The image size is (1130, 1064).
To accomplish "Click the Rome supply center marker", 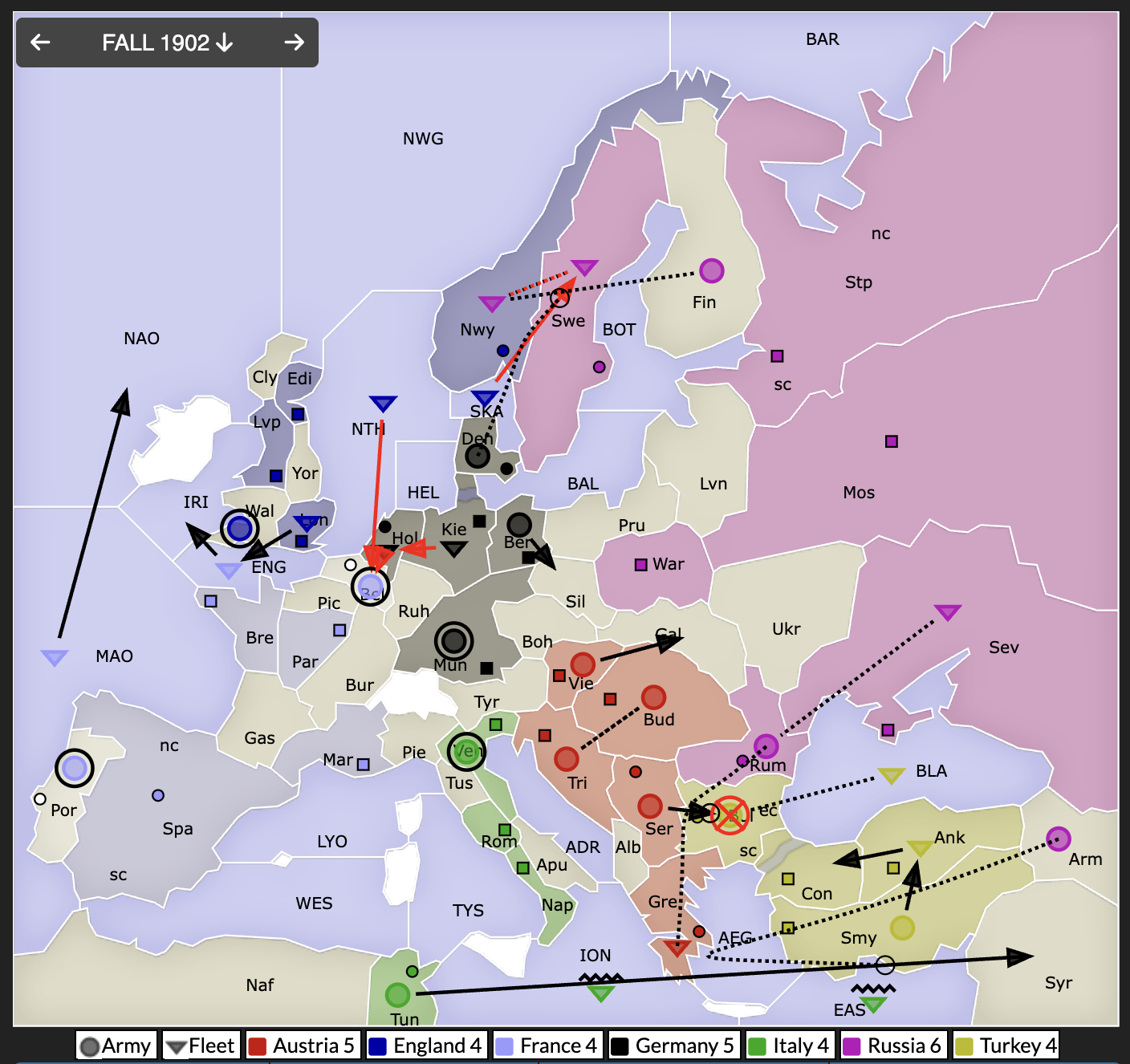I will click(505, 830).
